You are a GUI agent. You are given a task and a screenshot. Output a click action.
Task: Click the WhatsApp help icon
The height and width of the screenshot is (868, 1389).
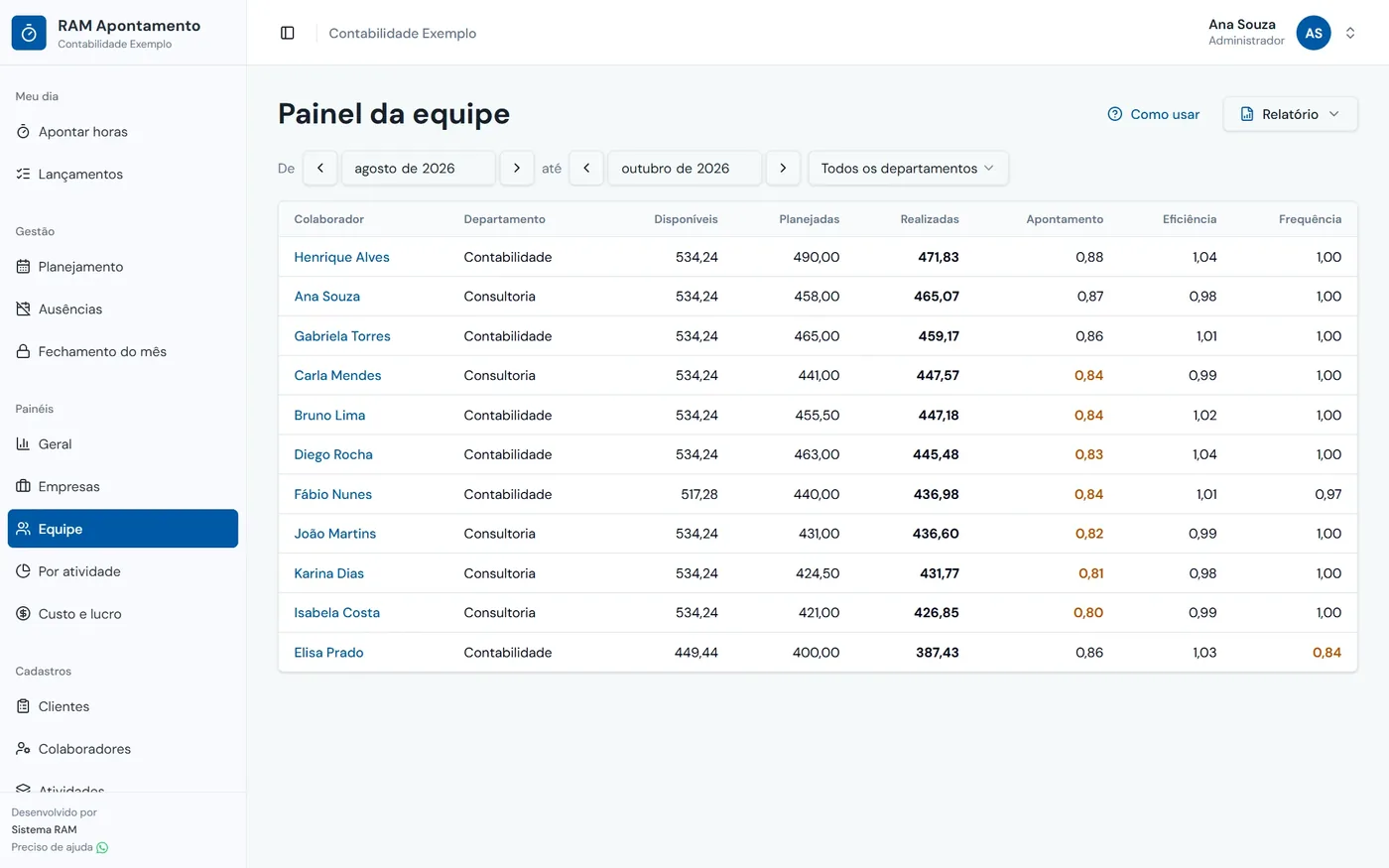pyautogui.click(x=102, y=847)
